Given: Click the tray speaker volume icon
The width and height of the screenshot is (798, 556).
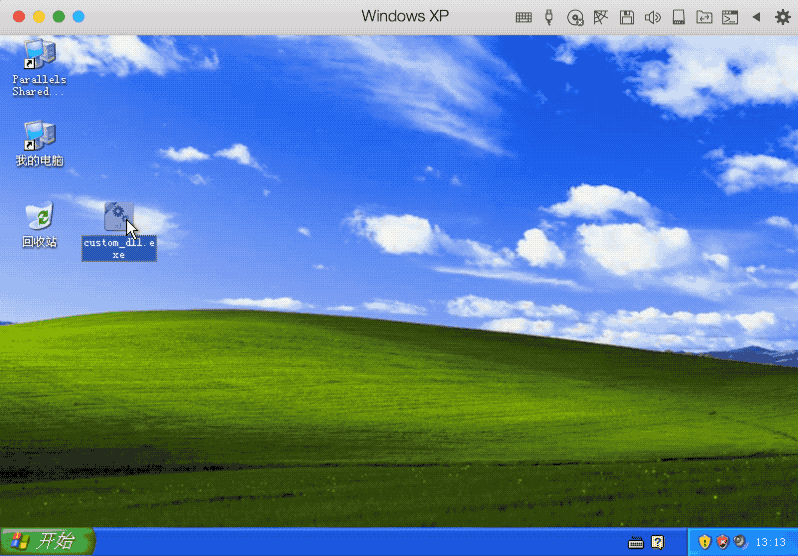Looking at the screenshot, I should (740, 541).
